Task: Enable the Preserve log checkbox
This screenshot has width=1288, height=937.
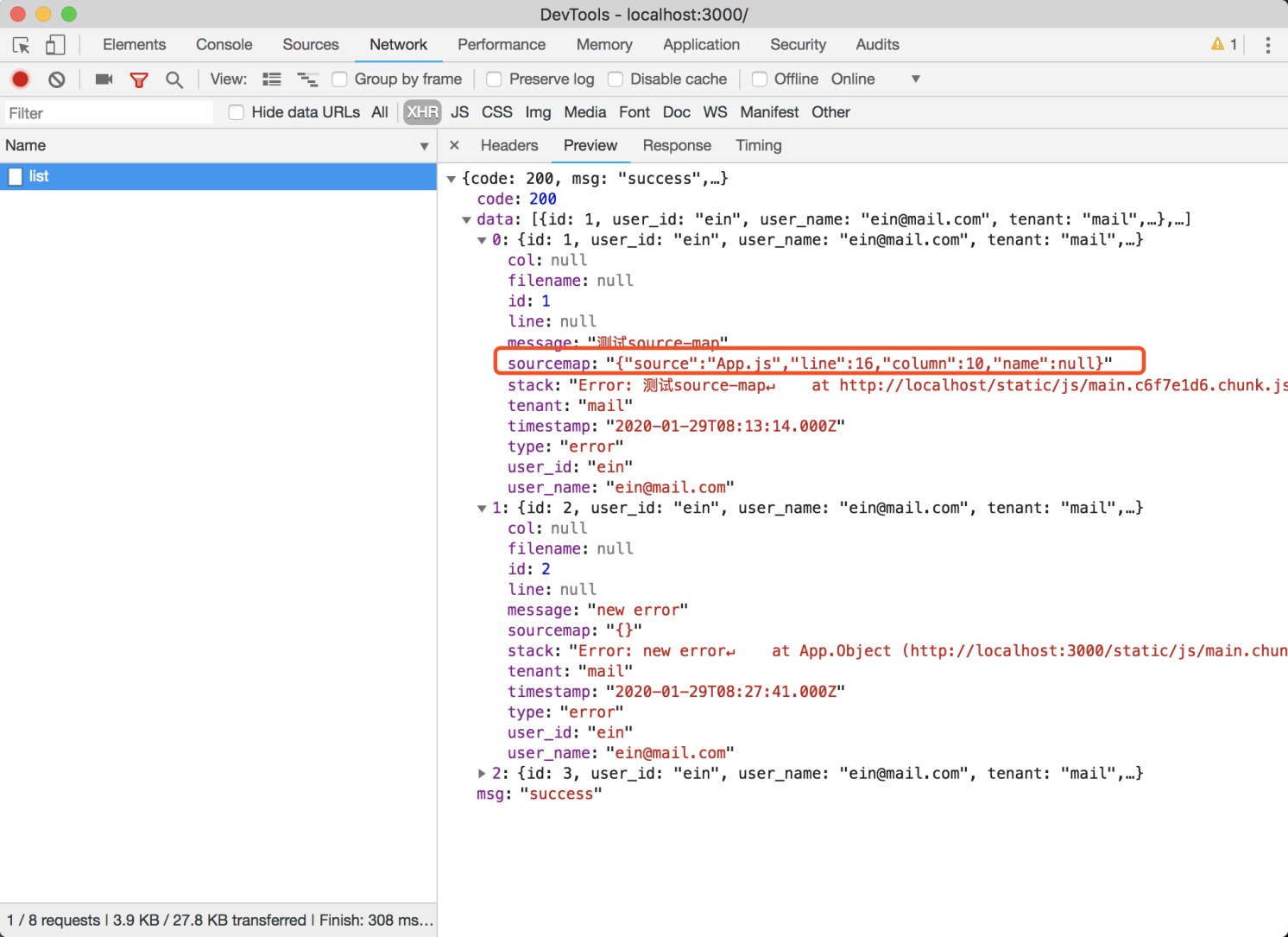Action: [495, 79]
